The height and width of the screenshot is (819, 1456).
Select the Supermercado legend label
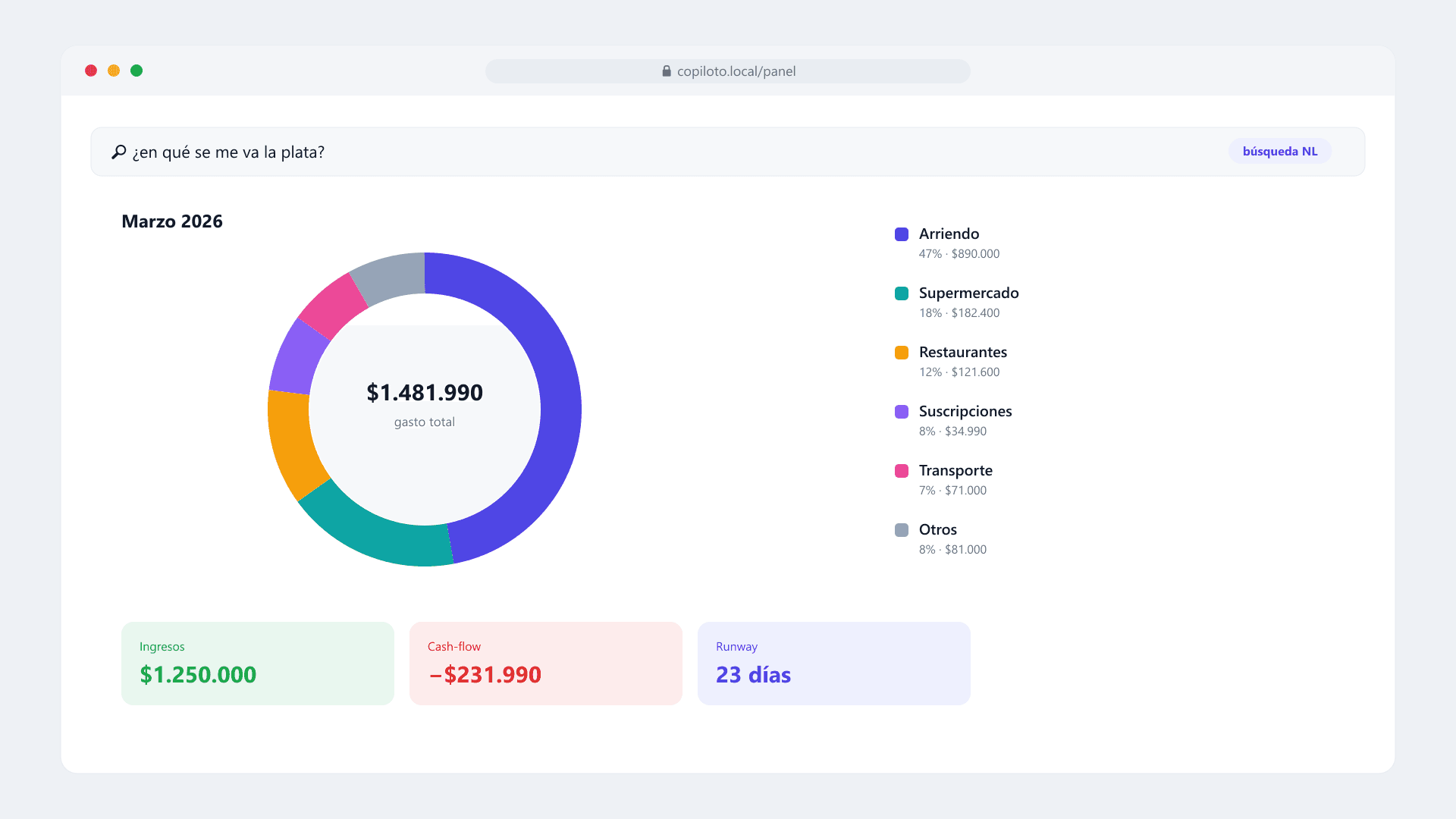pyautogui.click(x=968, y=293)
